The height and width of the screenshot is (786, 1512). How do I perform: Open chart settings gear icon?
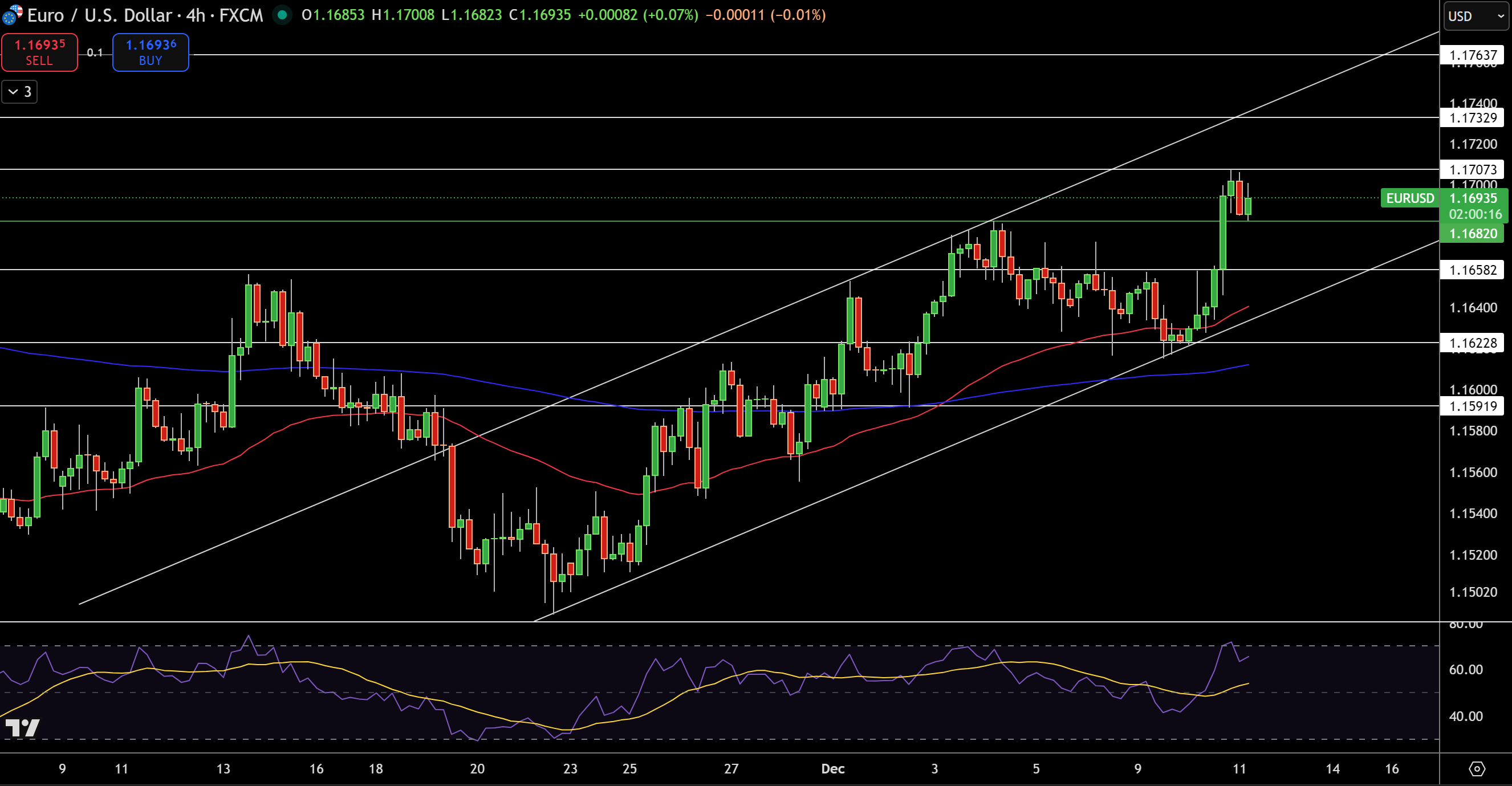pyautogui.click(x=1476, y=768)
